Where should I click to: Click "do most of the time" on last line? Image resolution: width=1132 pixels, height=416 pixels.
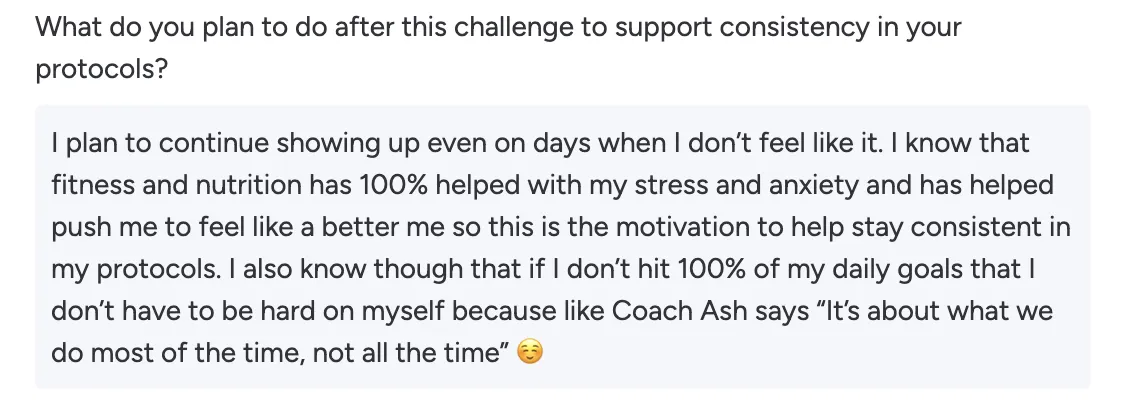tap(178, 352)
